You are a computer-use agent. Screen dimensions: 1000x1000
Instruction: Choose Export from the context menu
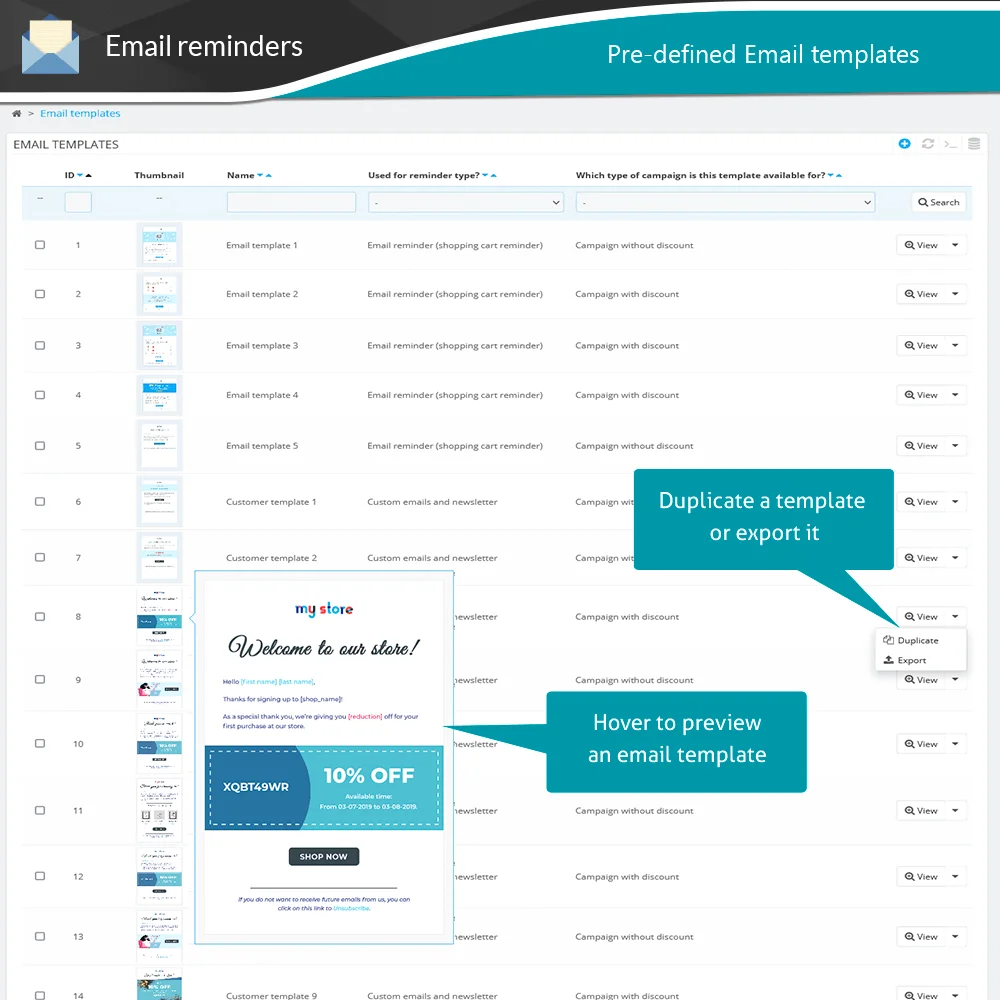[912, 660]
